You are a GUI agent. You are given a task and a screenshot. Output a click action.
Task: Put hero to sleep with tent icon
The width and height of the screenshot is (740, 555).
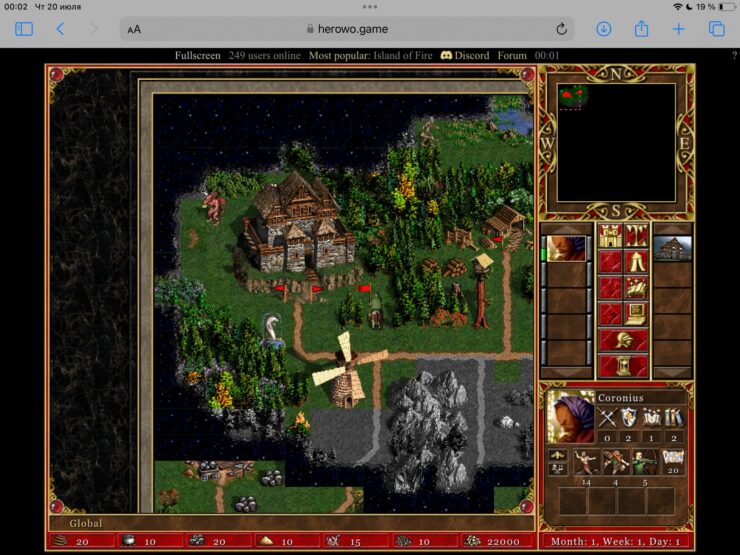pyautogui.click(x=637, y=262)
